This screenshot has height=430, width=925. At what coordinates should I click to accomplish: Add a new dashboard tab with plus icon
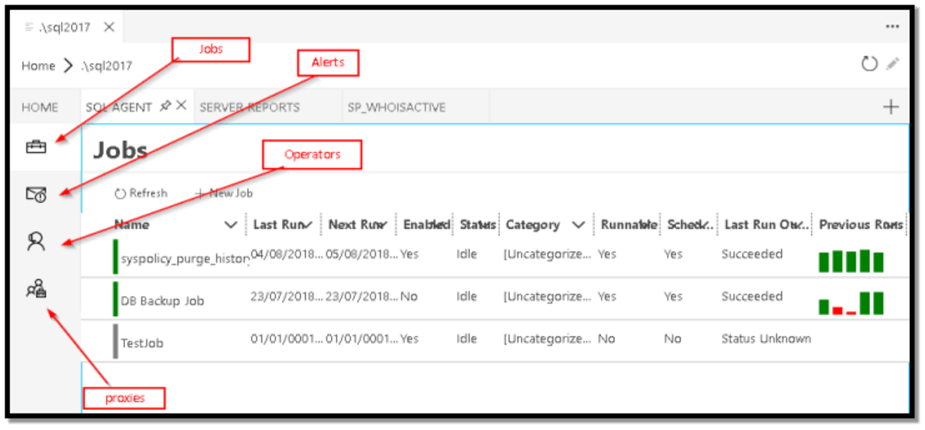click(890, 107)
